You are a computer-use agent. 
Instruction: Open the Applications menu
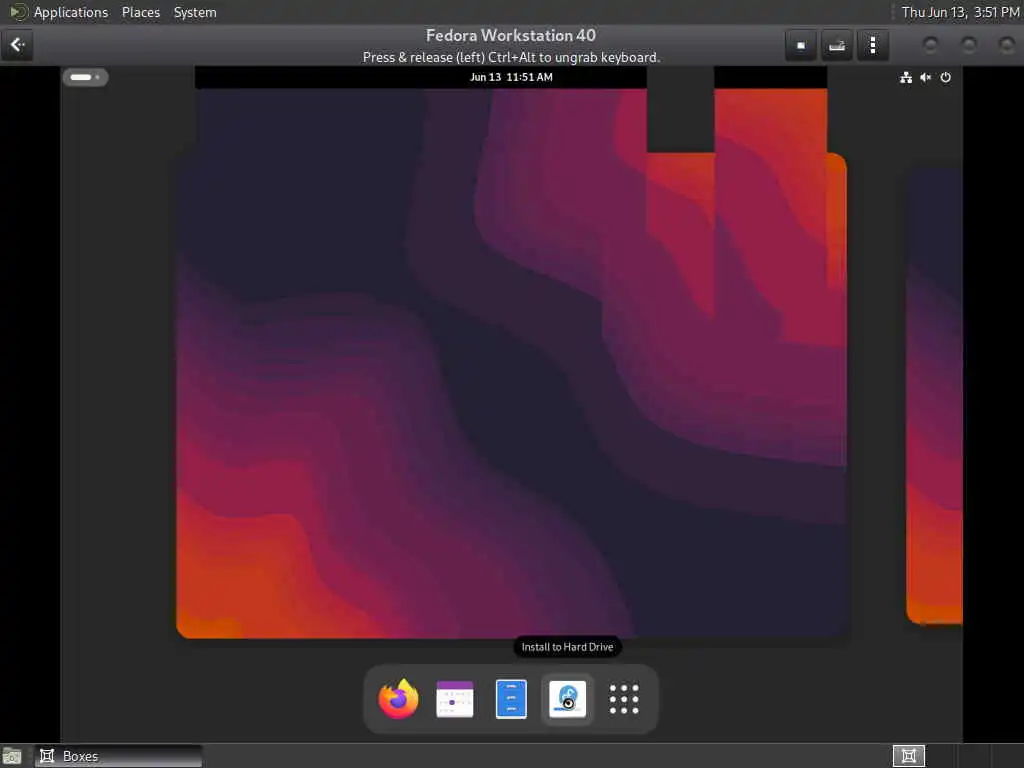point(71,12)
